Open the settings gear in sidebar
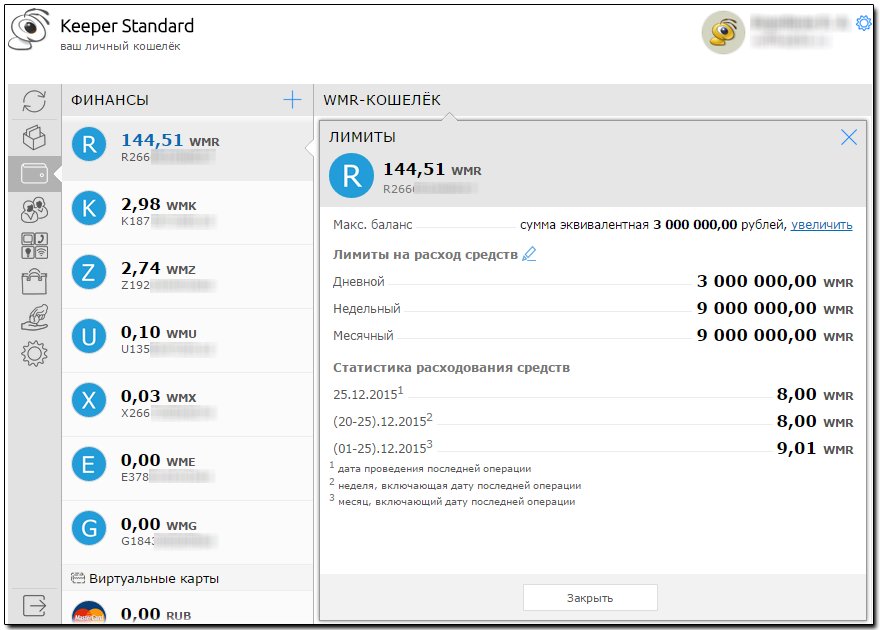Screen dimensions: 880x630 click(34, 353)
